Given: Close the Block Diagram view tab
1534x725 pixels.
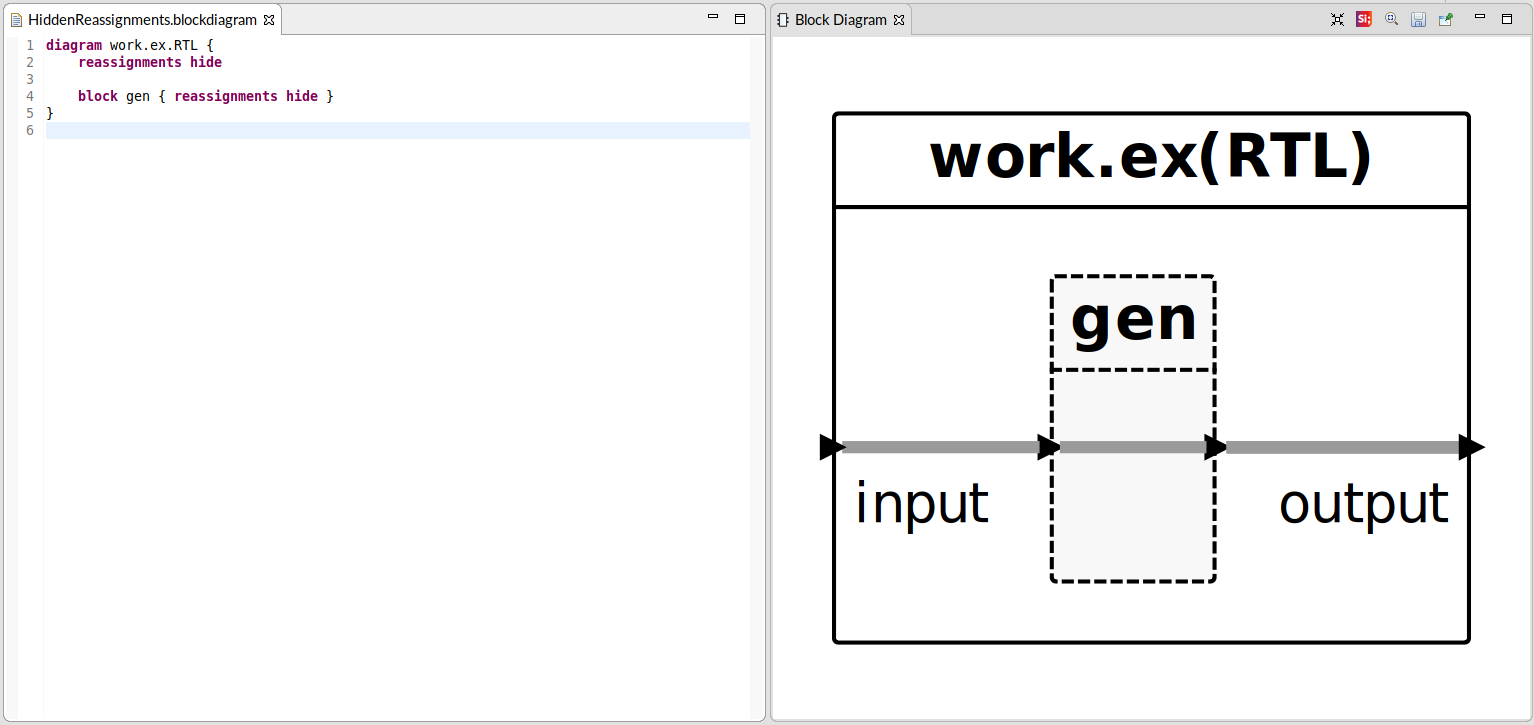Looking at the screenshot, I should coord(899,20).
